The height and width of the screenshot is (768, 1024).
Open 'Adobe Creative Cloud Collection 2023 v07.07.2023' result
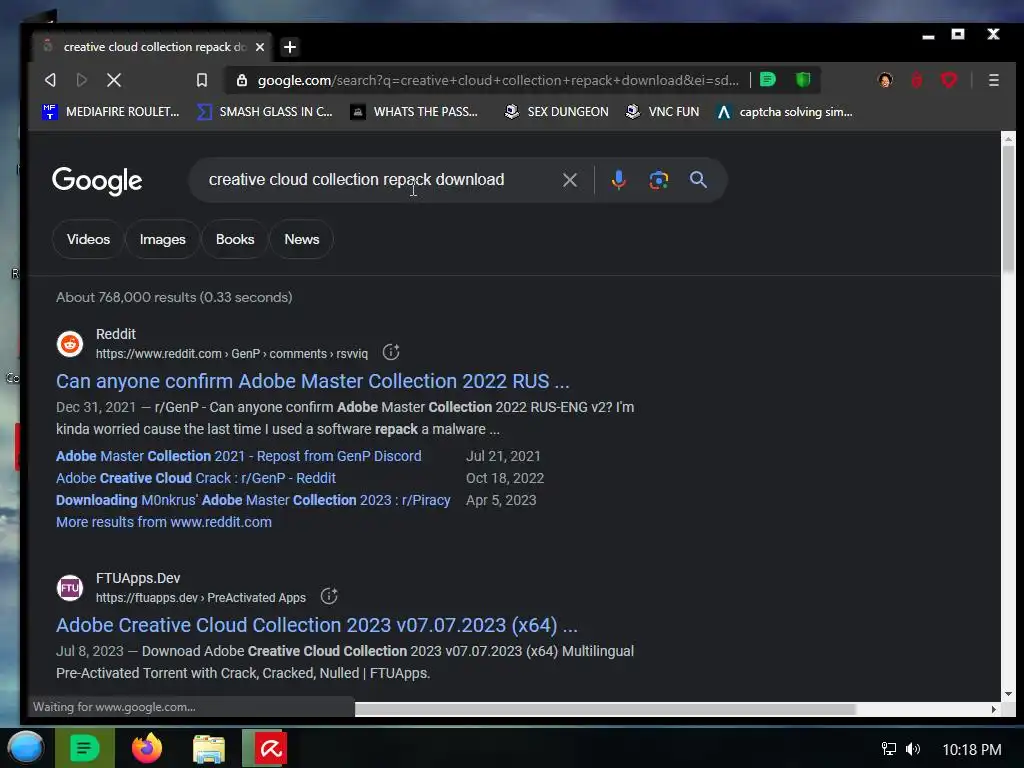pos(317,625)
